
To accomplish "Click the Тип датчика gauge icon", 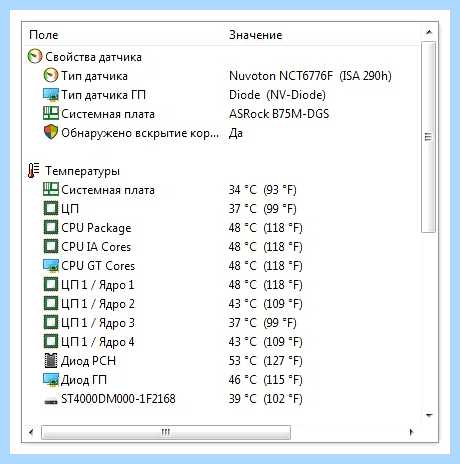I will (x=51, y=76).
